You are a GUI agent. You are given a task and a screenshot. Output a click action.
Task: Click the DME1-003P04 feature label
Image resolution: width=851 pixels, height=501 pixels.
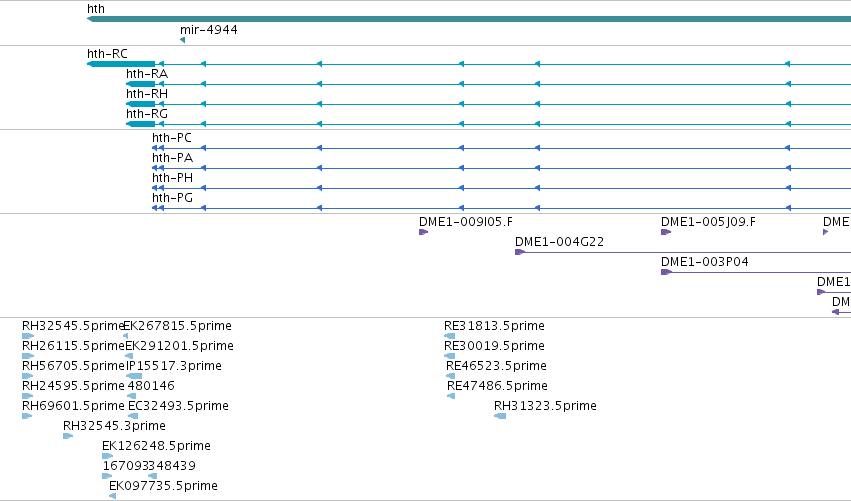tap(705, 262)
